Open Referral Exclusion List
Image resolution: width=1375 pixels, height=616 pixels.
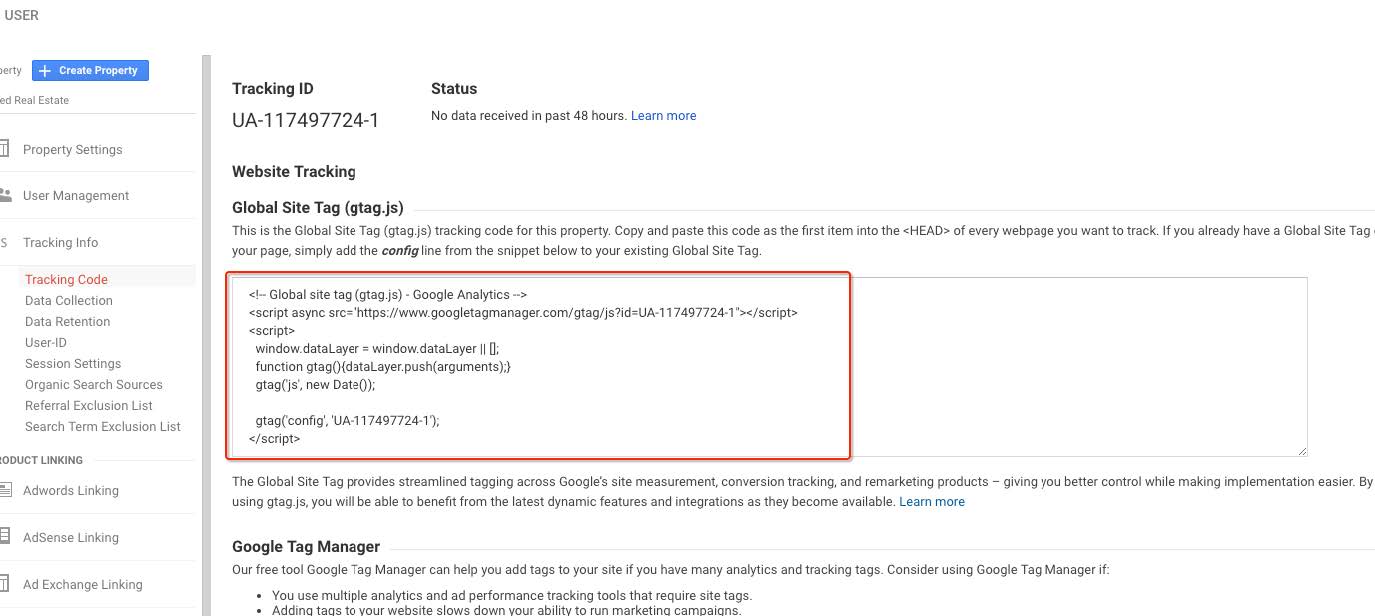[89, 405]
